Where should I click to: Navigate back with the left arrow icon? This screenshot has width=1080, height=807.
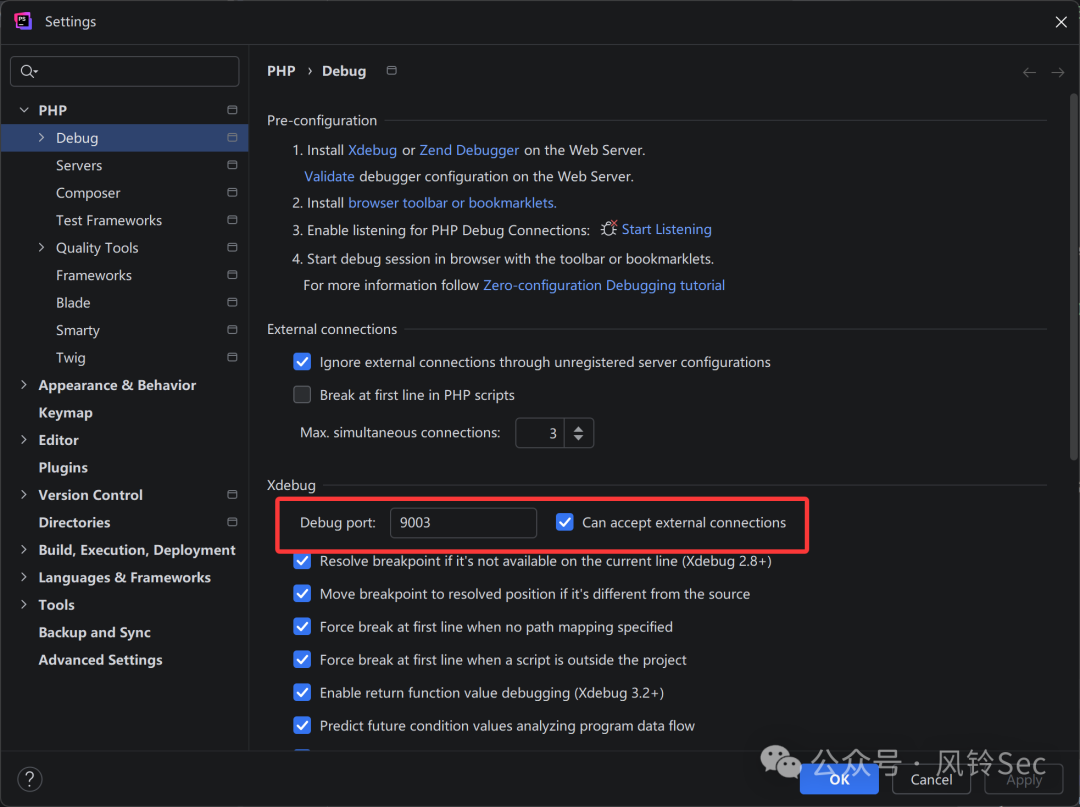point(1029,72)
